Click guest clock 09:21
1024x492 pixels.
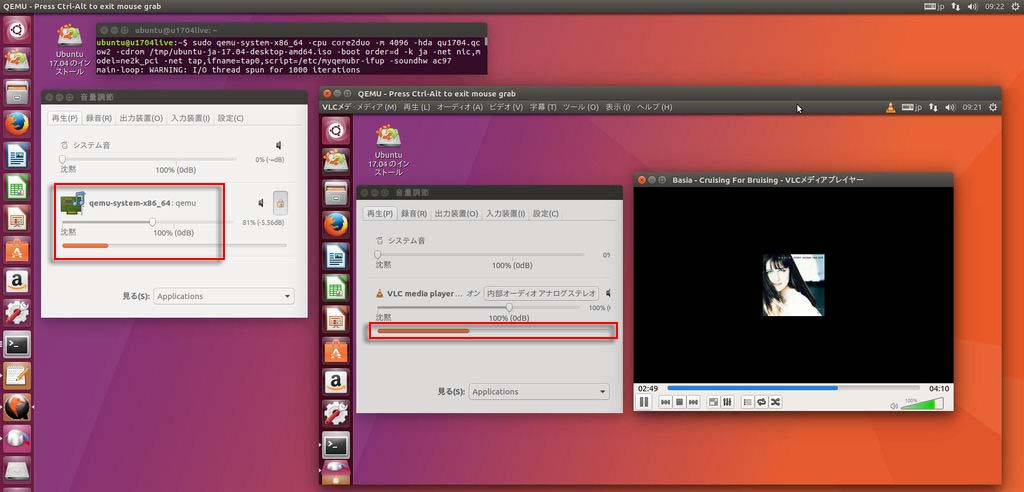pyautogui.click(x=972, y=107)
